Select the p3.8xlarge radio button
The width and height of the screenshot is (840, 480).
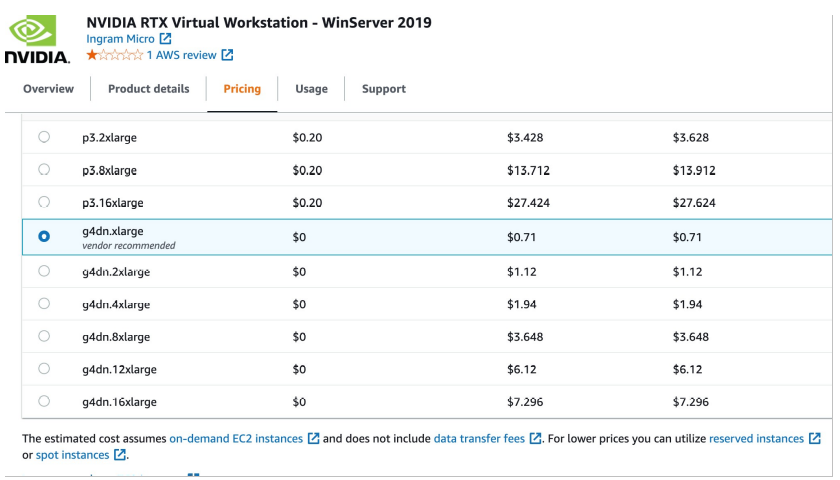[x=44, y=169]
